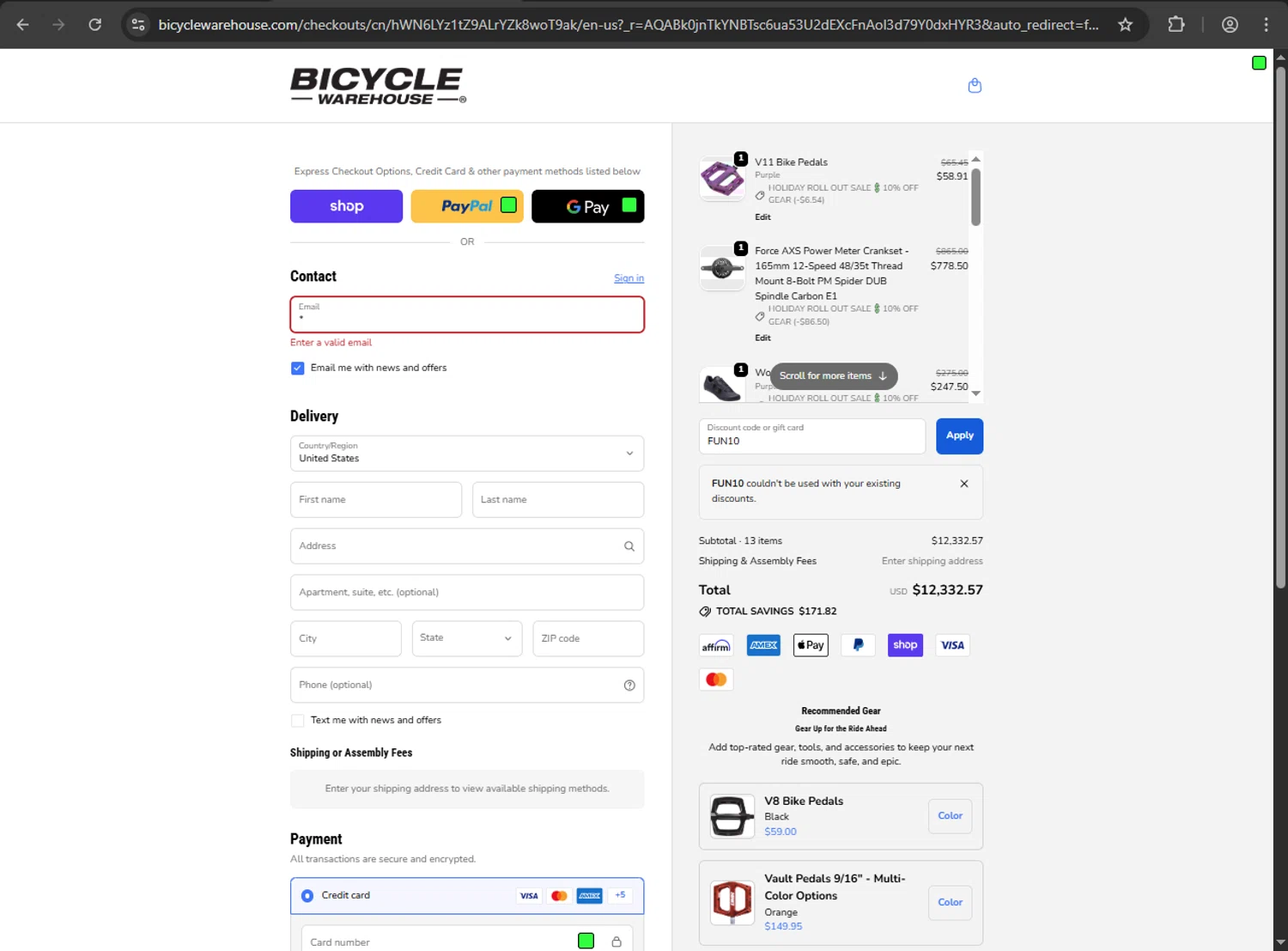Edit the V11 Bike Pedals item
This screenshot has height=951, width=1288.
(762, 217)
